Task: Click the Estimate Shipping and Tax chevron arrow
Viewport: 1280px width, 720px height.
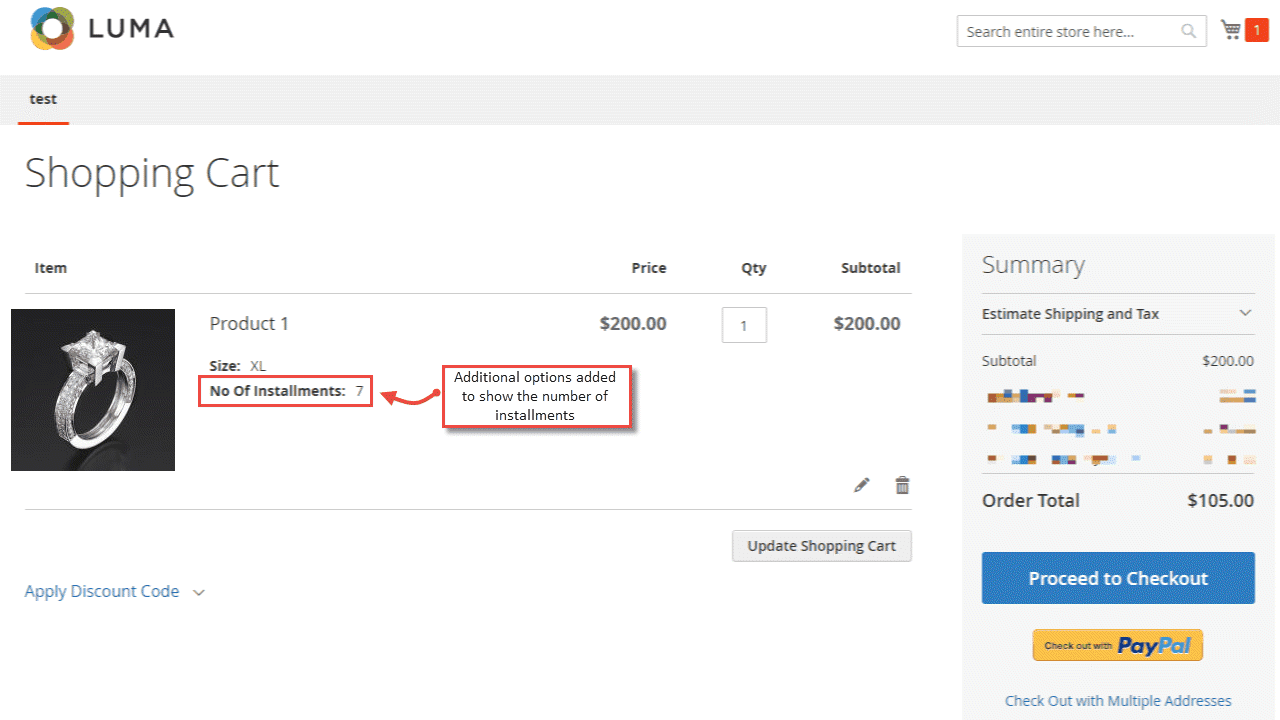Action: click(x=1245, y=313)
